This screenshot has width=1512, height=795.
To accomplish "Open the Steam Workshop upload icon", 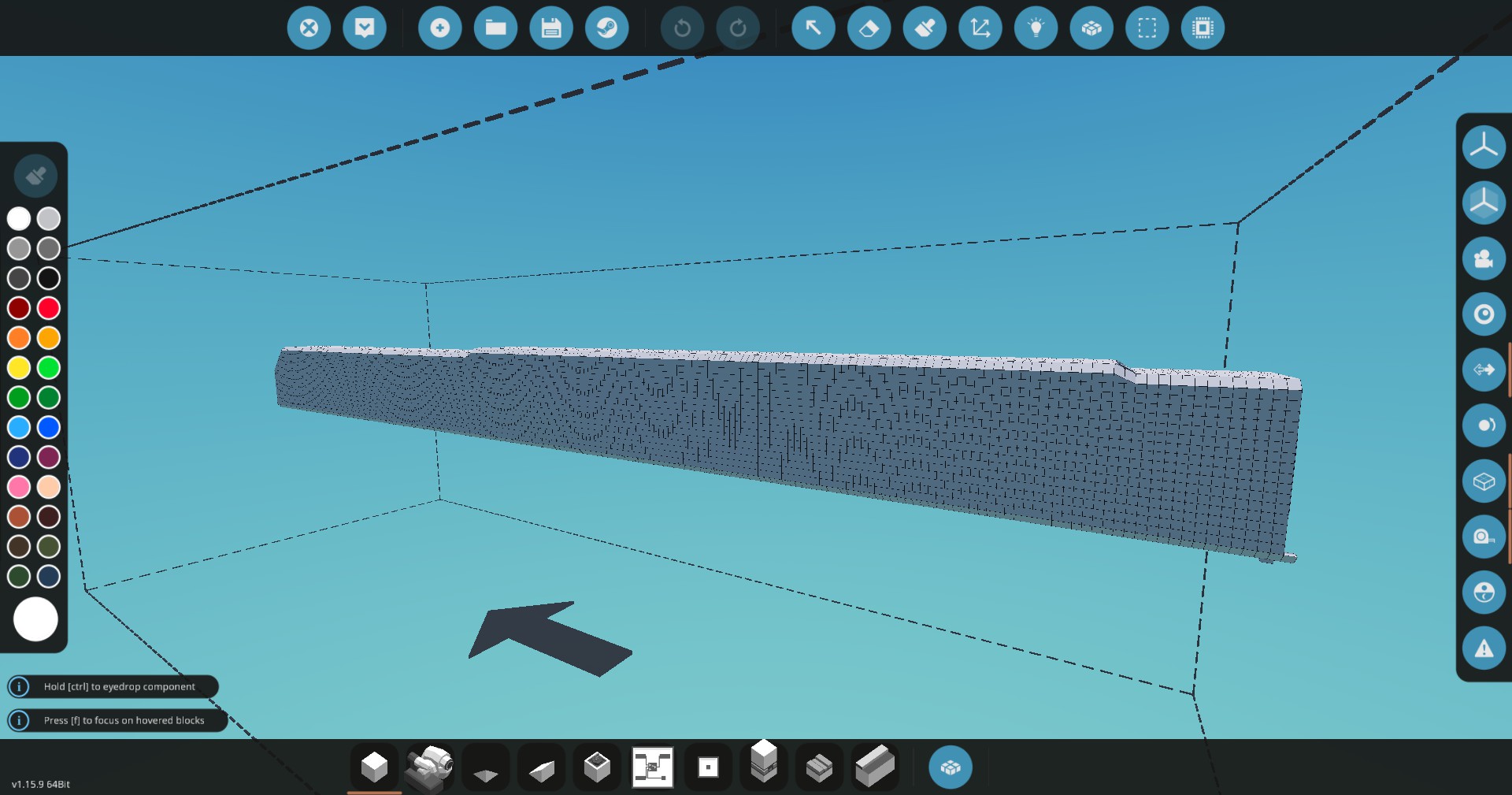I will [607, 28].
